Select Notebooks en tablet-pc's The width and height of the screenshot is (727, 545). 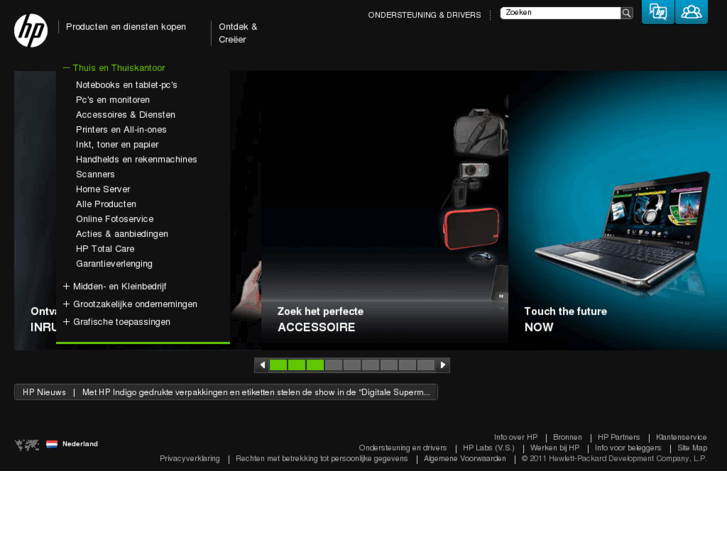[126, 85]
